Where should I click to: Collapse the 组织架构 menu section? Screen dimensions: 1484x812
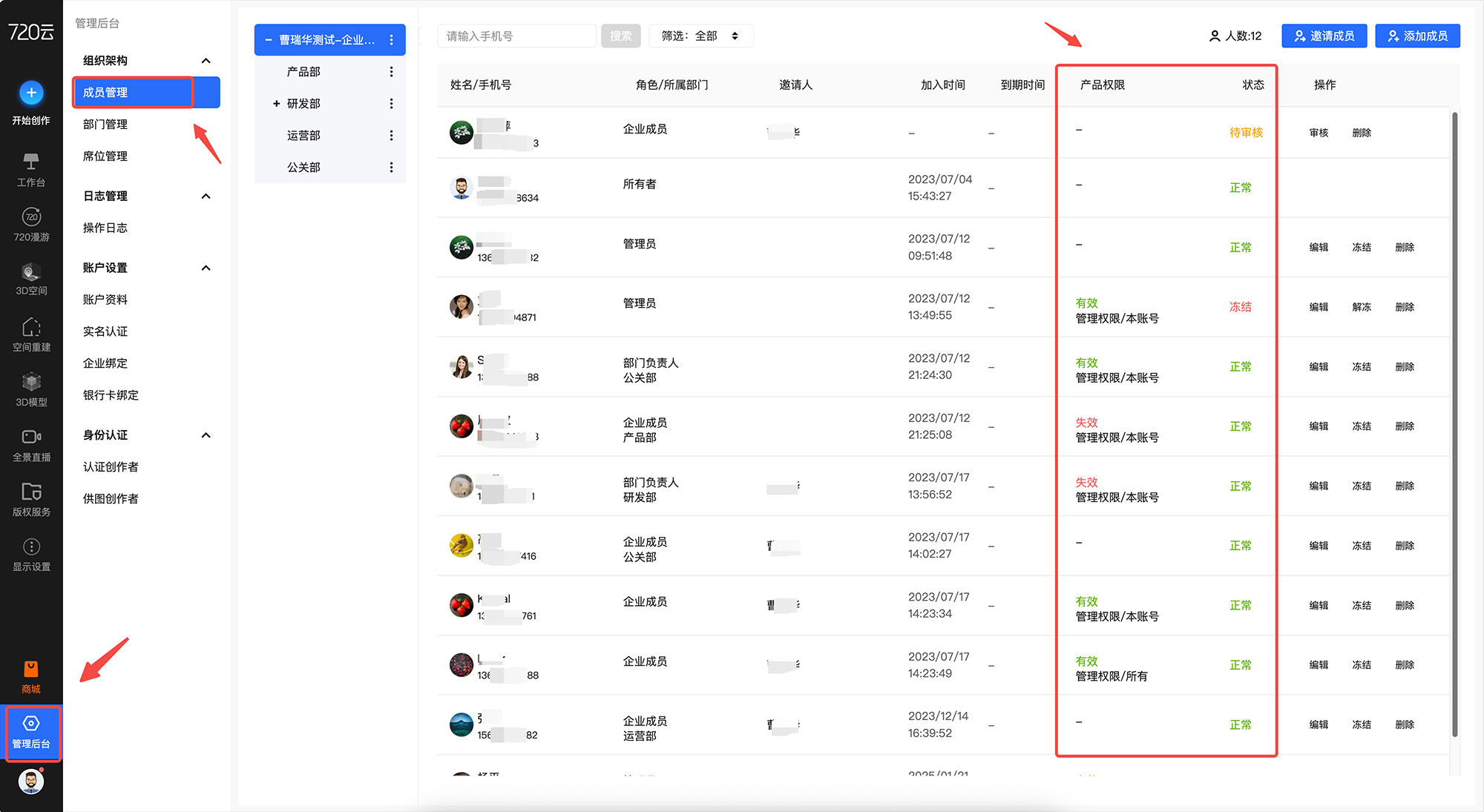pyautogui.click(x=206, y=61)
